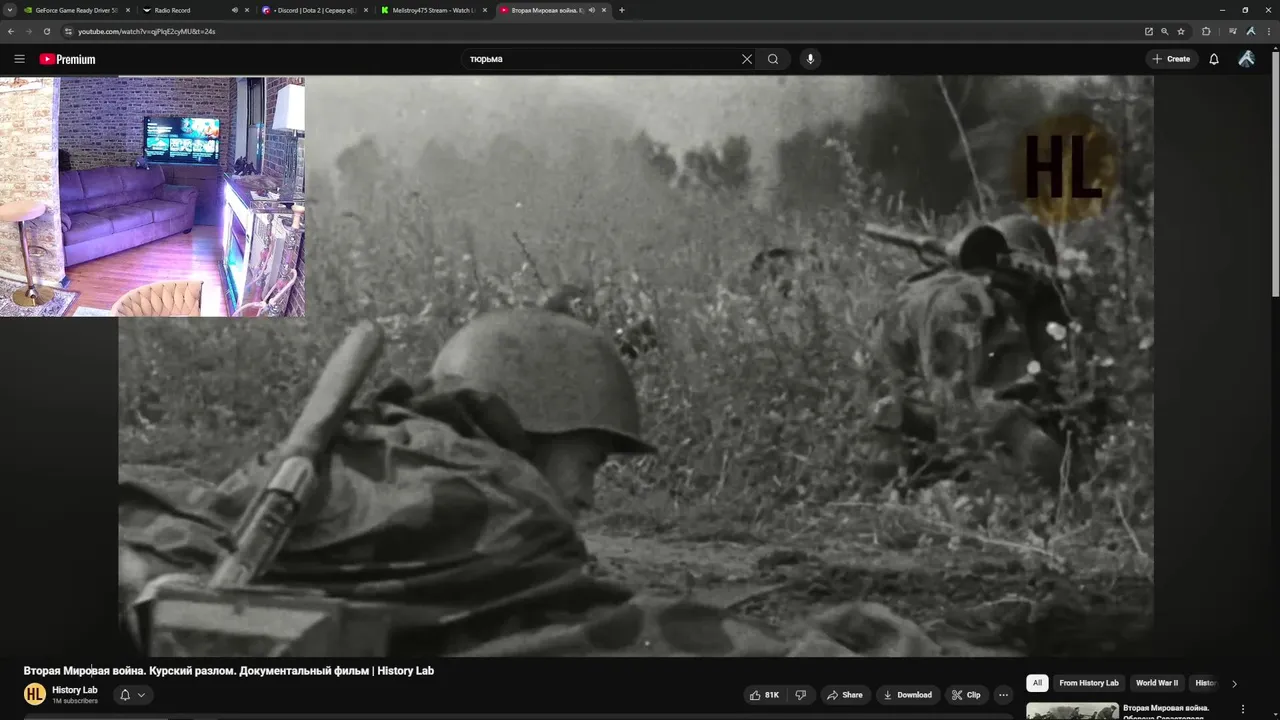Dislike the video with the thumbs-down icon

800,695
